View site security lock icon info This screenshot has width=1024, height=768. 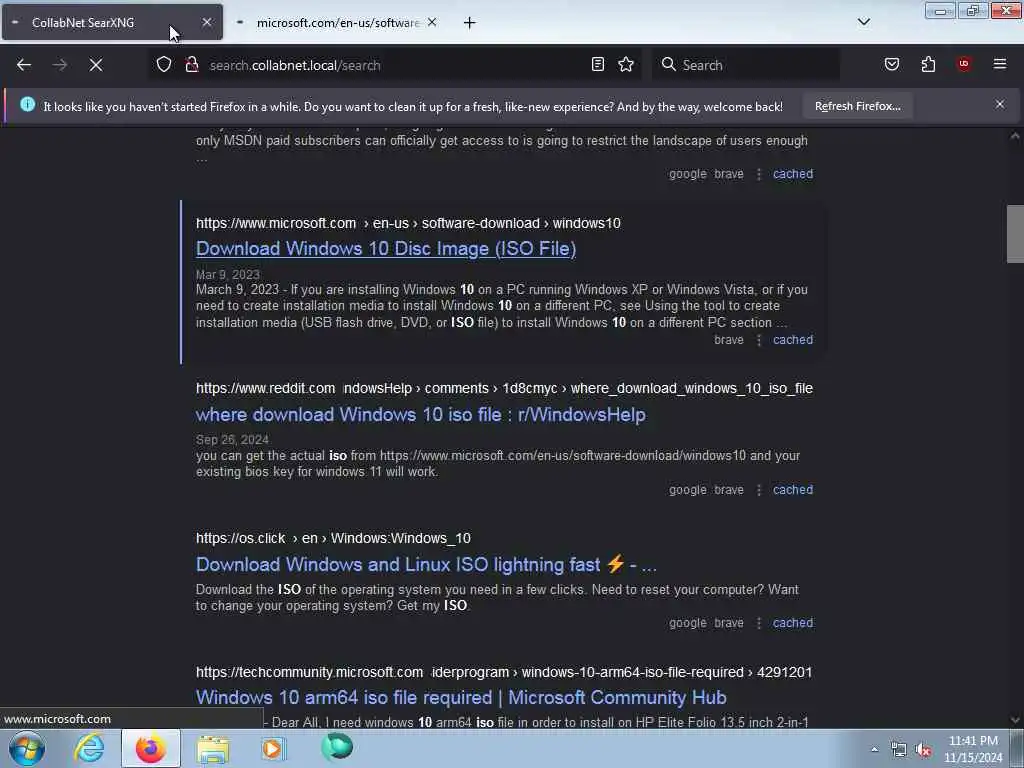click(192, 65)
